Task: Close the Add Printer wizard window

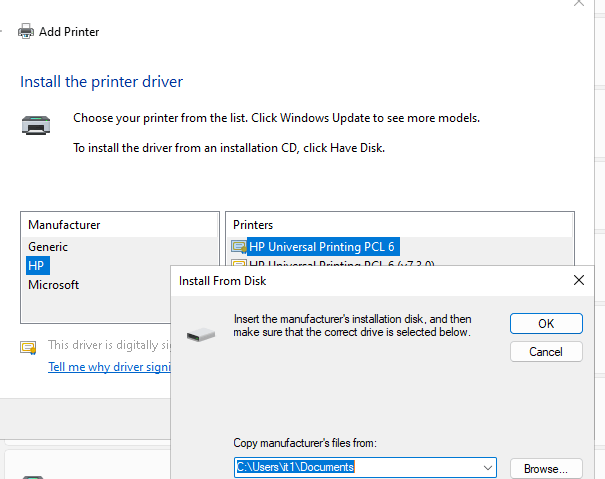Action: (579, 3)
